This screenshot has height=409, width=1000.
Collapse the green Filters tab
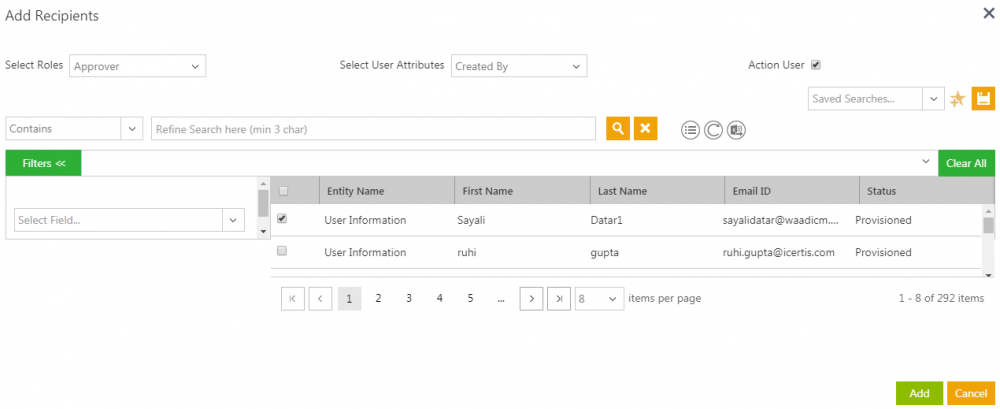43,163
